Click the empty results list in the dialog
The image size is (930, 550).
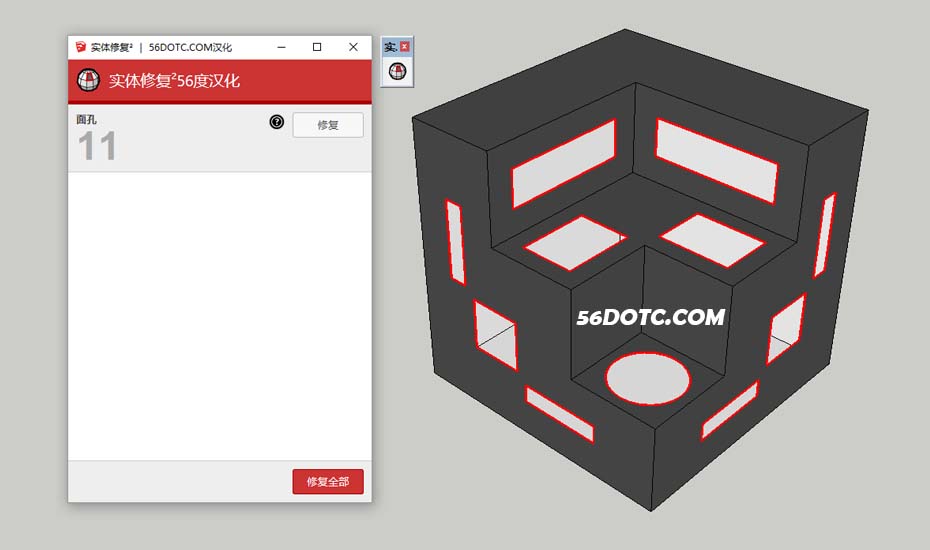(x=219, y=315)
